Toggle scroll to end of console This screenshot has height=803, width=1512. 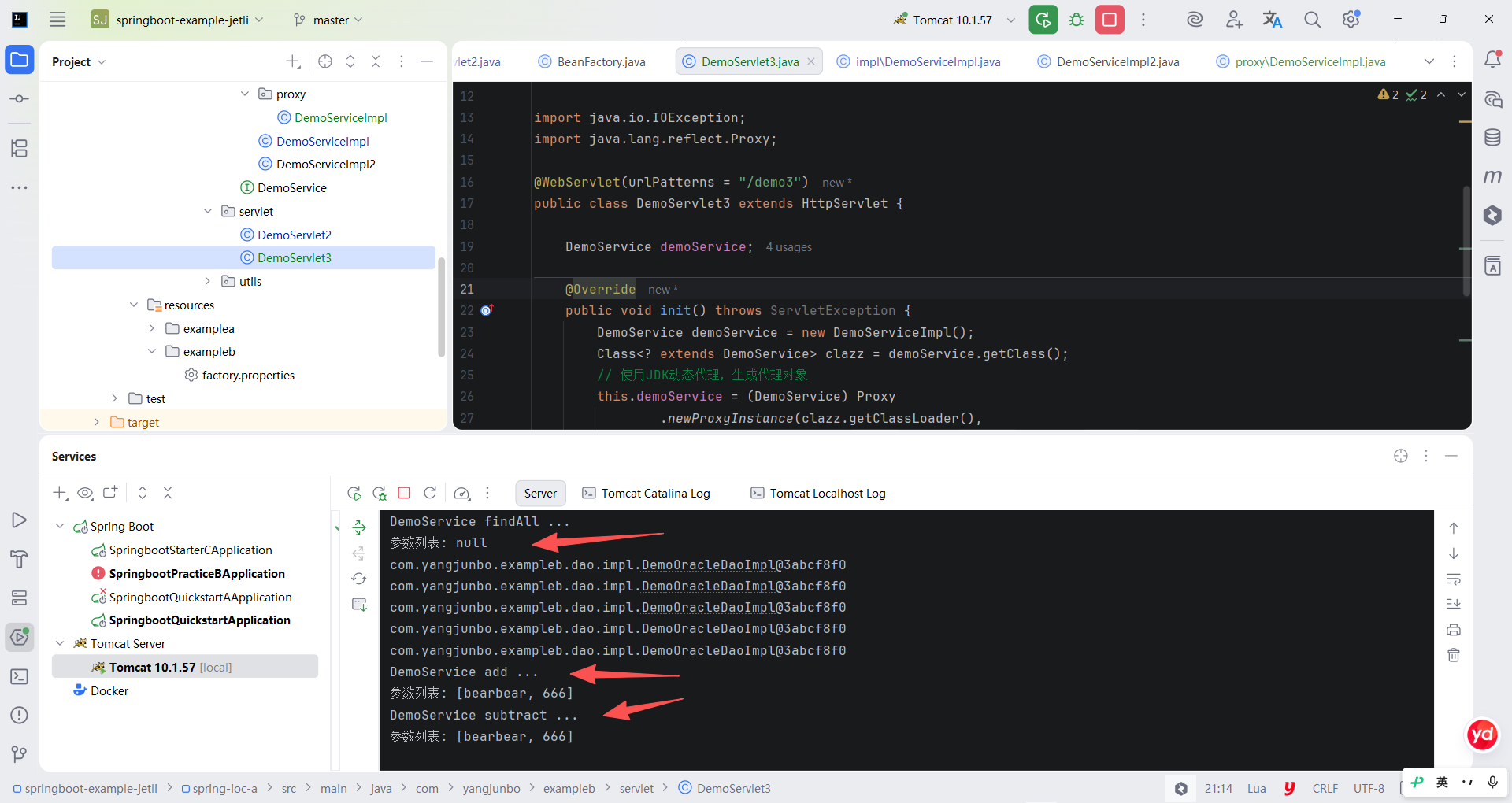point(1454,604)
